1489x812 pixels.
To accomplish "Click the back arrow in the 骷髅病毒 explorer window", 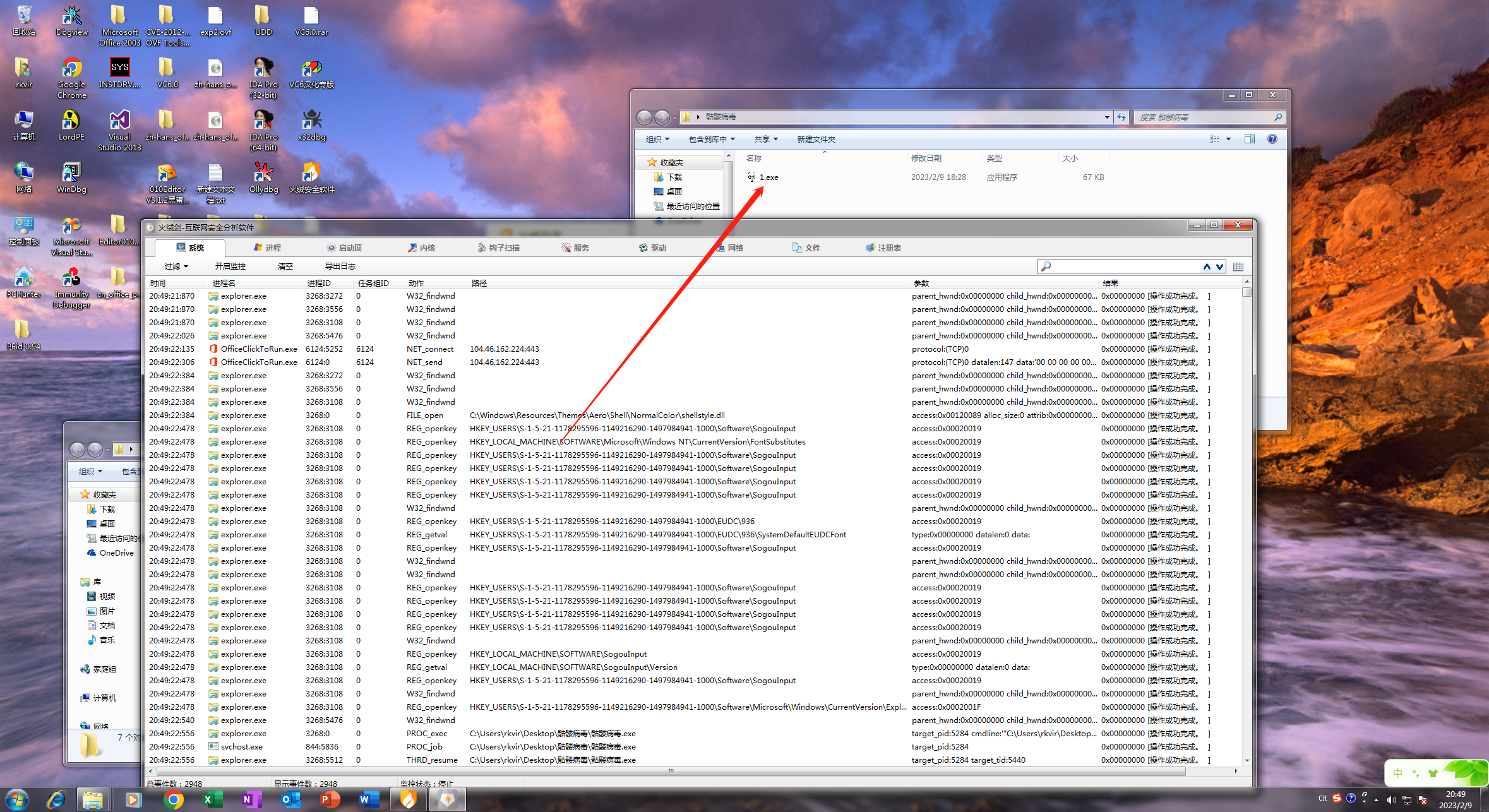I will [644, 117].
